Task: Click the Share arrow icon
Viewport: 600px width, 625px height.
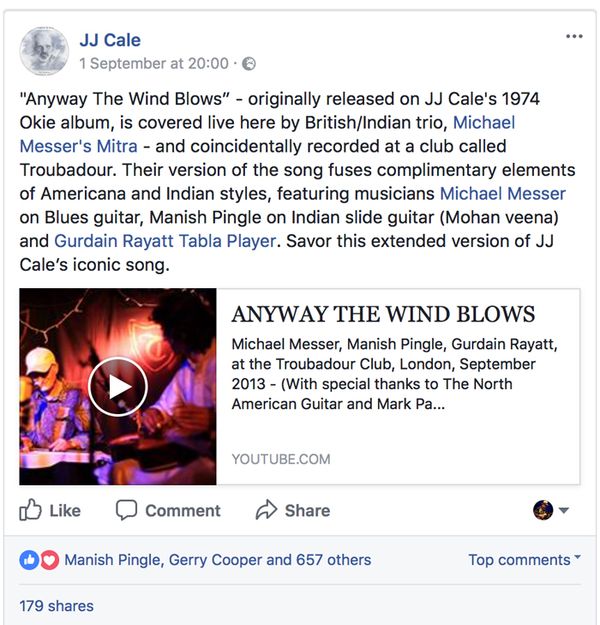Action: pyautogui.click(x=266, y=510)
